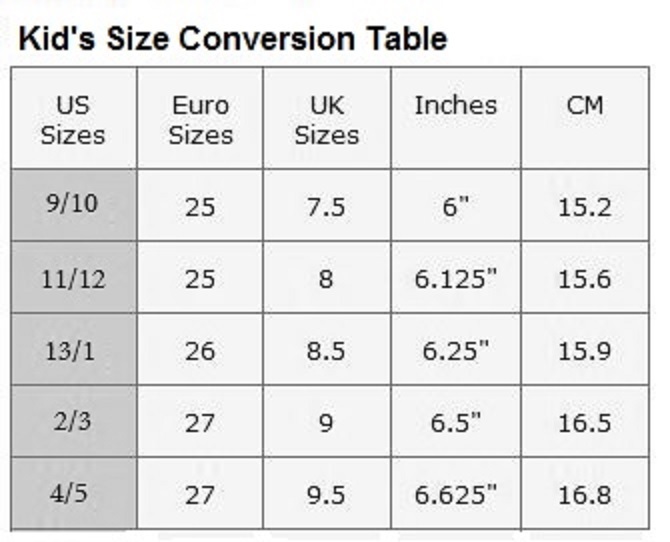Click the Euro Sizes column header

coord(200,119)
